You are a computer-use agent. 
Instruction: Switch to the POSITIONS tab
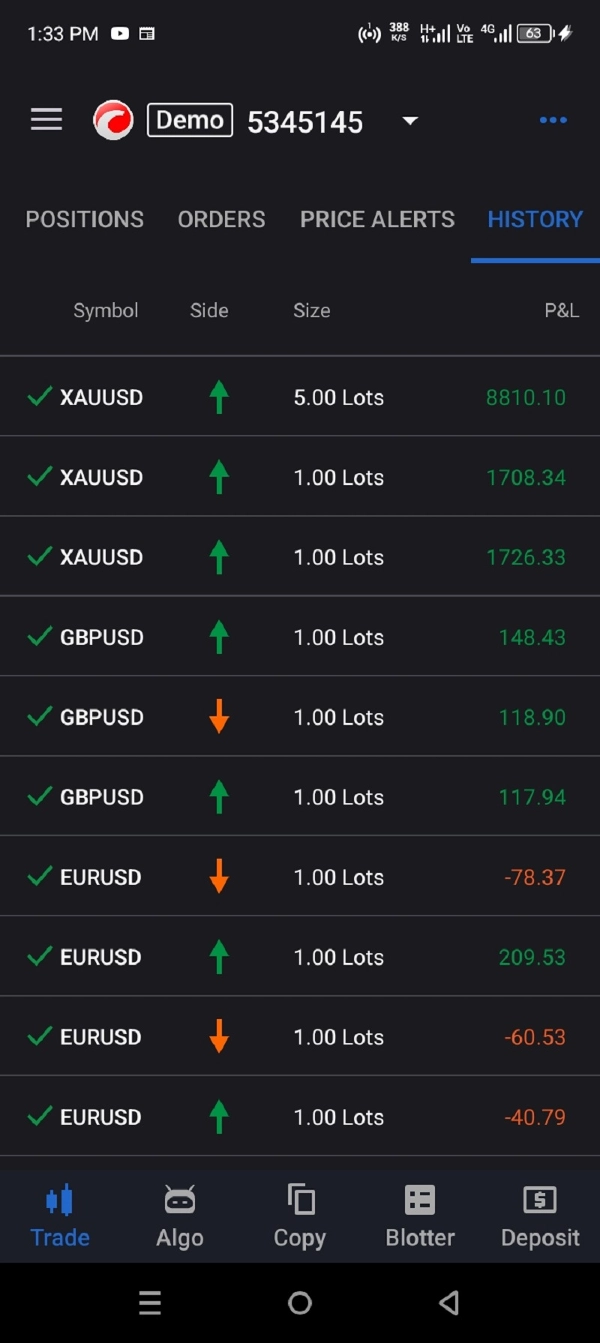point(85,219)
